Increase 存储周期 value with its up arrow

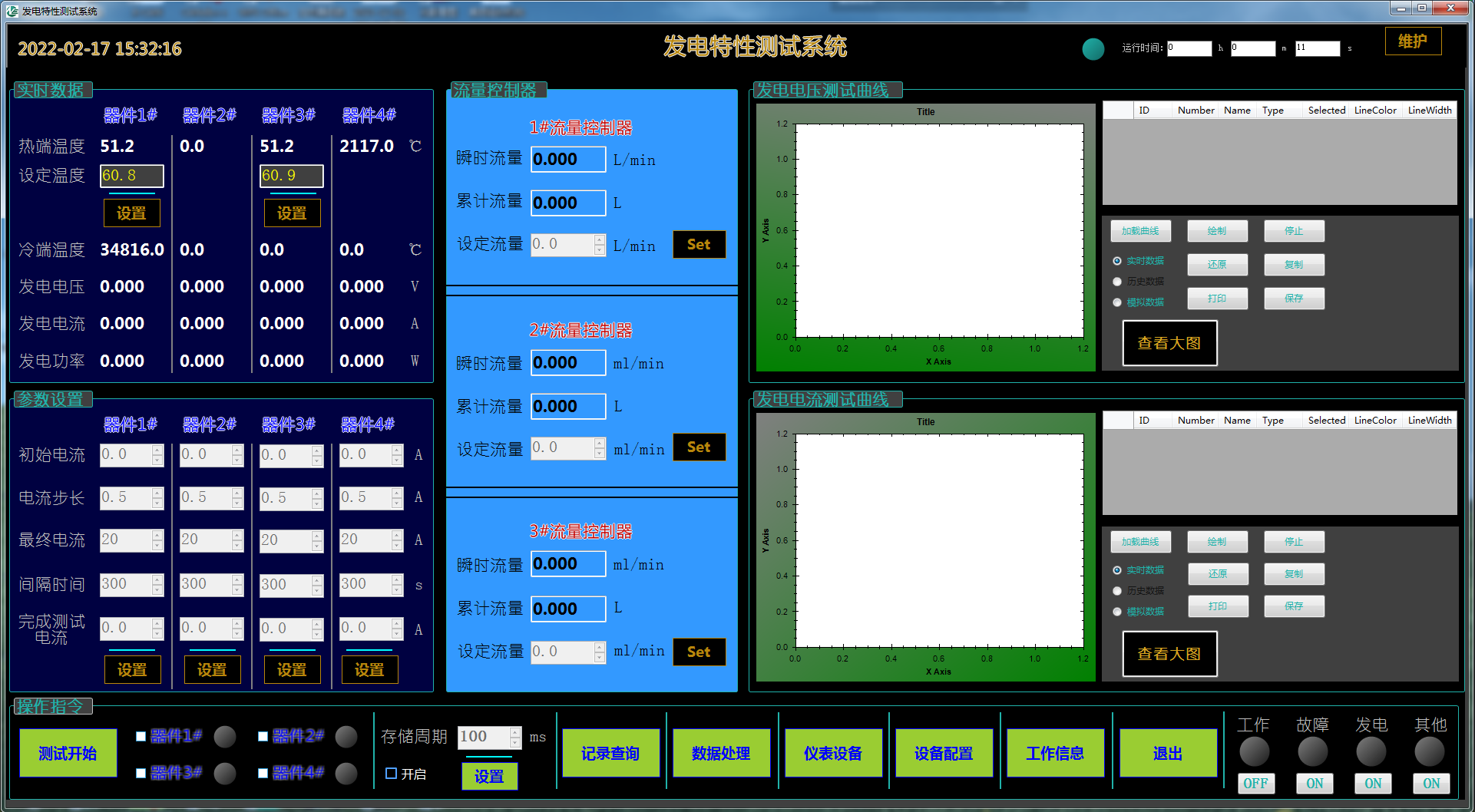click(x=515, y=732)
